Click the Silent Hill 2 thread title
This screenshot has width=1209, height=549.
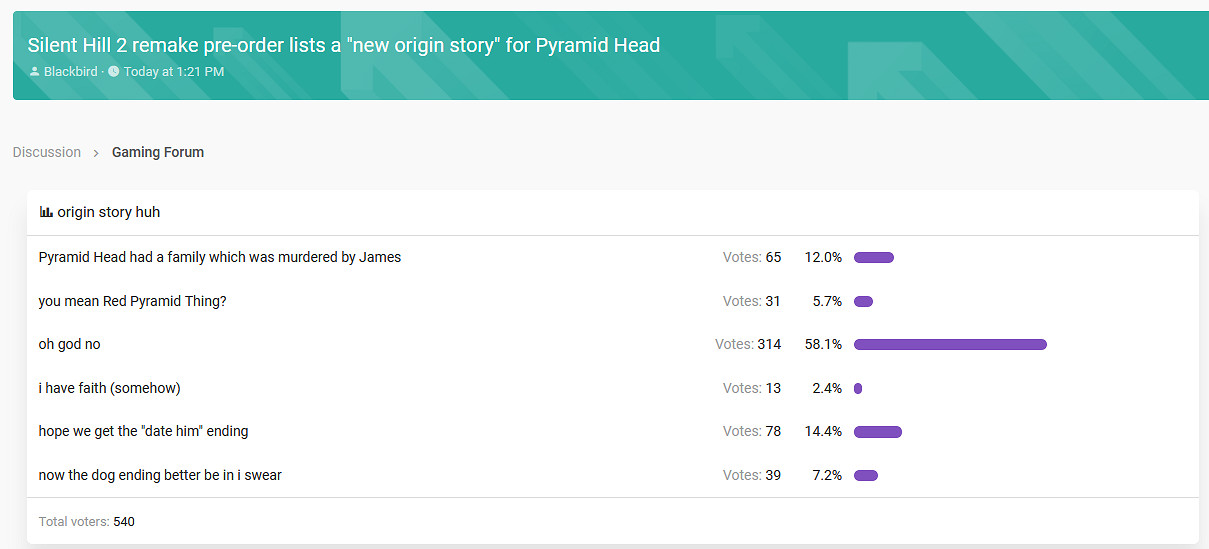343,45
